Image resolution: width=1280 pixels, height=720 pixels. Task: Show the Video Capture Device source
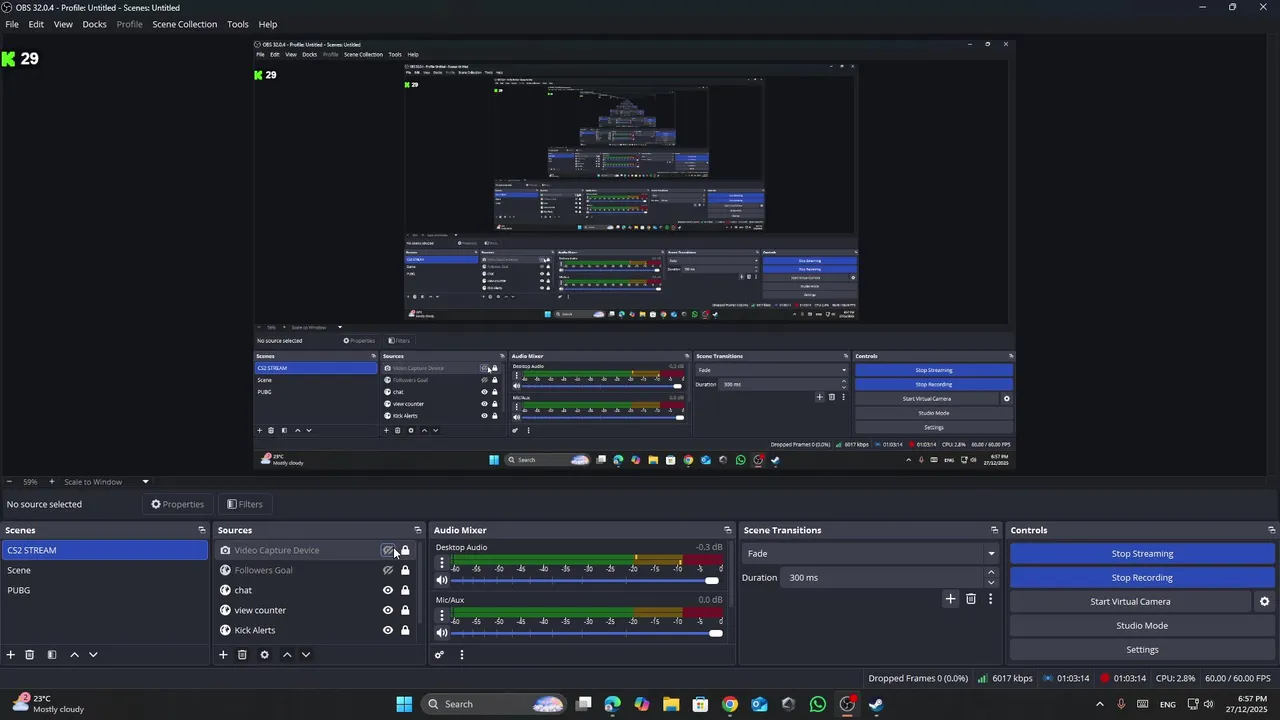tap(388, 550)
